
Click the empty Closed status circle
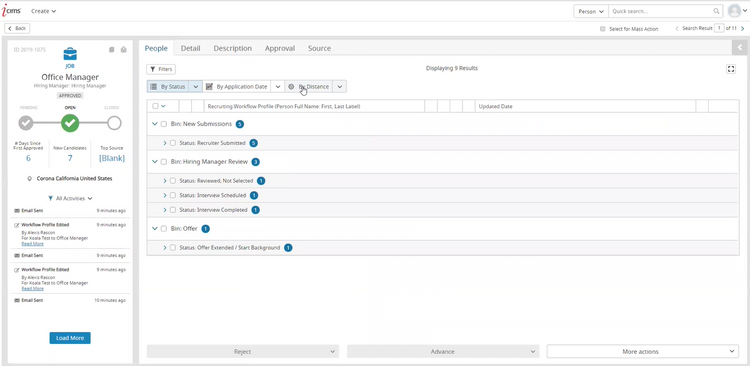114,123
